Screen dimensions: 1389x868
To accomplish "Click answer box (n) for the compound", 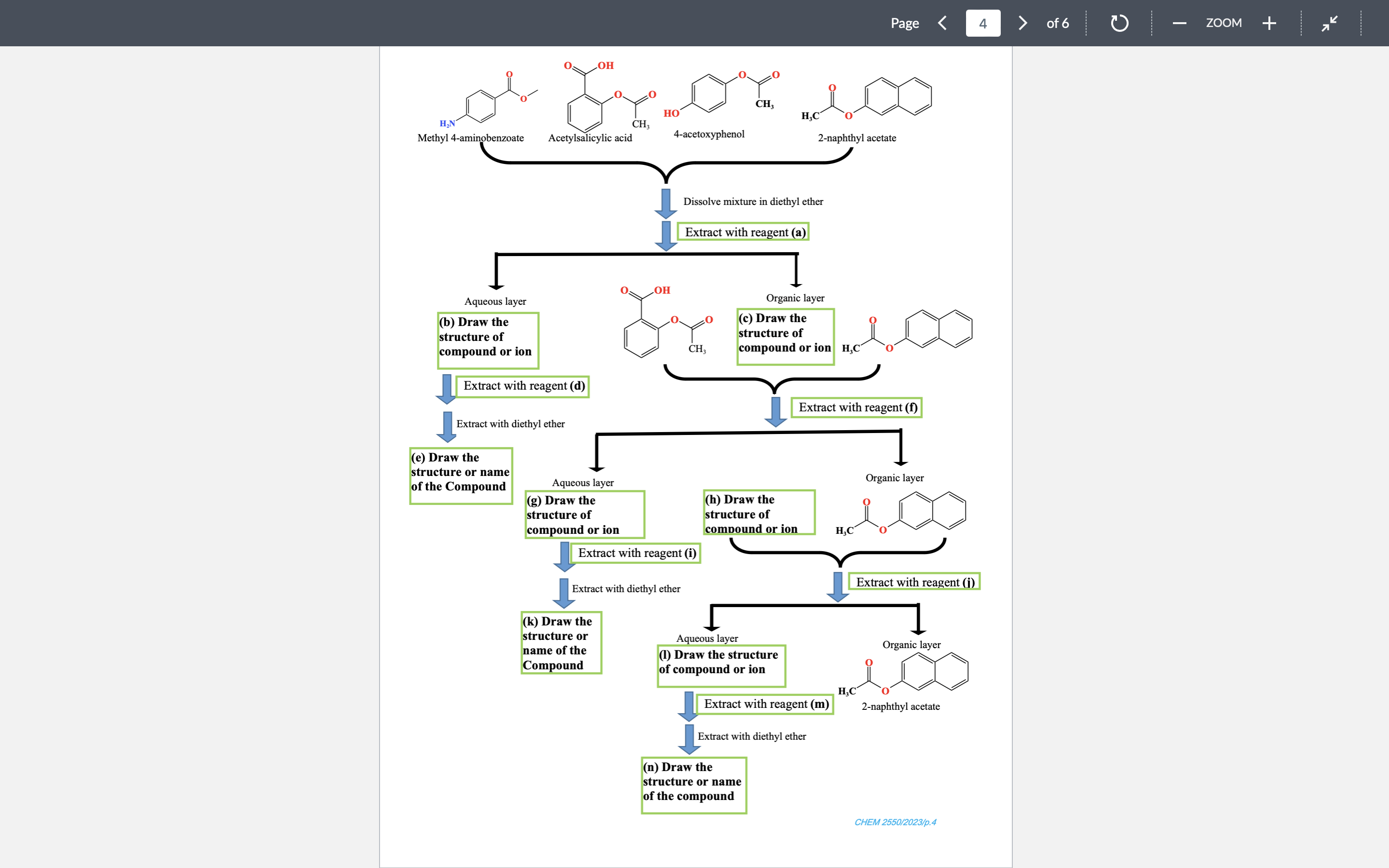I will coord(694,785).
